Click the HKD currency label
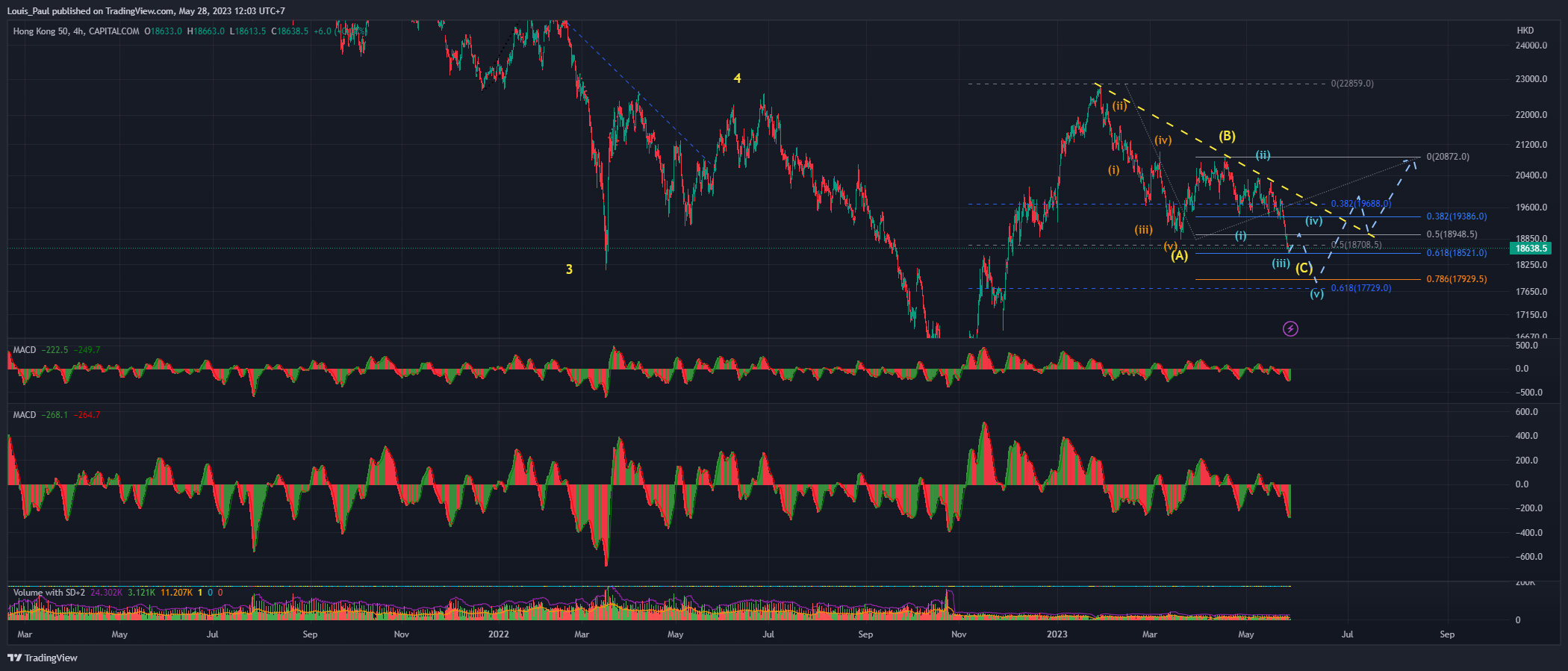 1525,31
